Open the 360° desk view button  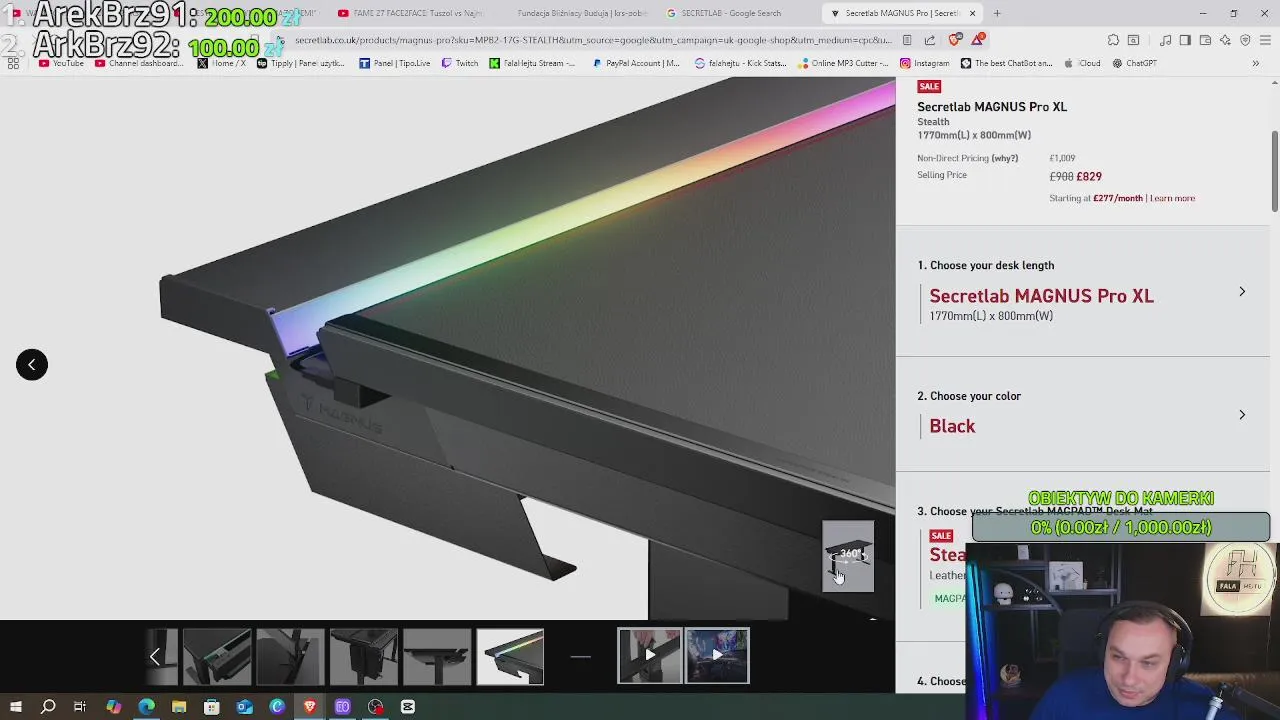coord(848,556)
